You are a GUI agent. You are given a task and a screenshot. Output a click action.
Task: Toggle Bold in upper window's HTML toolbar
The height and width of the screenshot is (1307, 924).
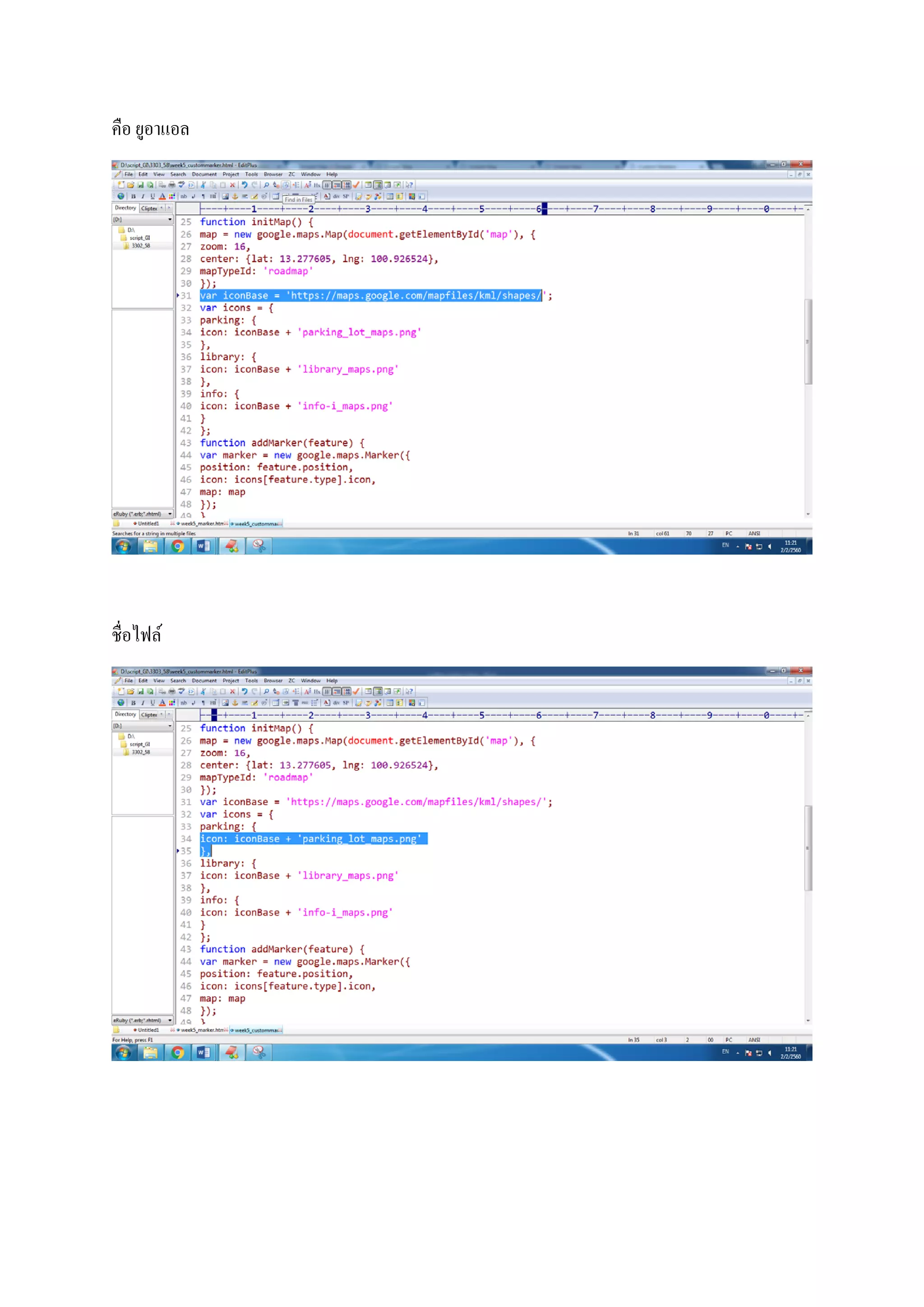133,196
